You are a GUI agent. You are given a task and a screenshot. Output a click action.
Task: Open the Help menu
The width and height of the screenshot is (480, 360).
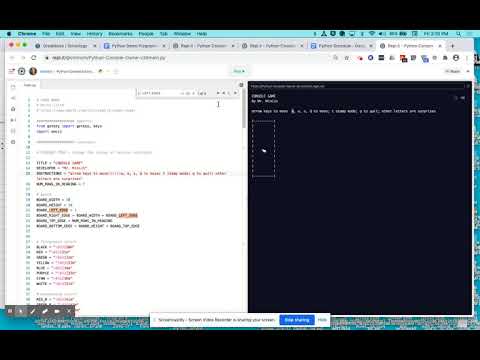click(202, 34)
